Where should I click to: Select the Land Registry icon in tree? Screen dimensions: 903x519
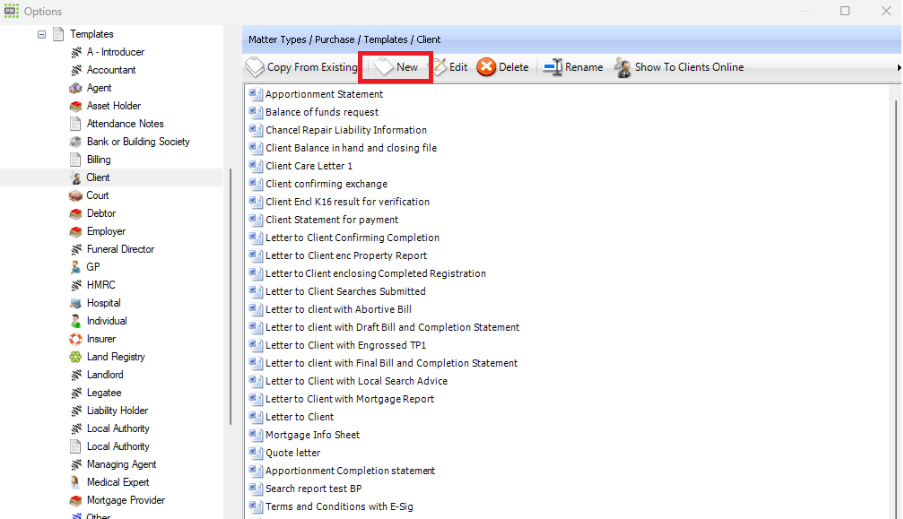(76, 357)
